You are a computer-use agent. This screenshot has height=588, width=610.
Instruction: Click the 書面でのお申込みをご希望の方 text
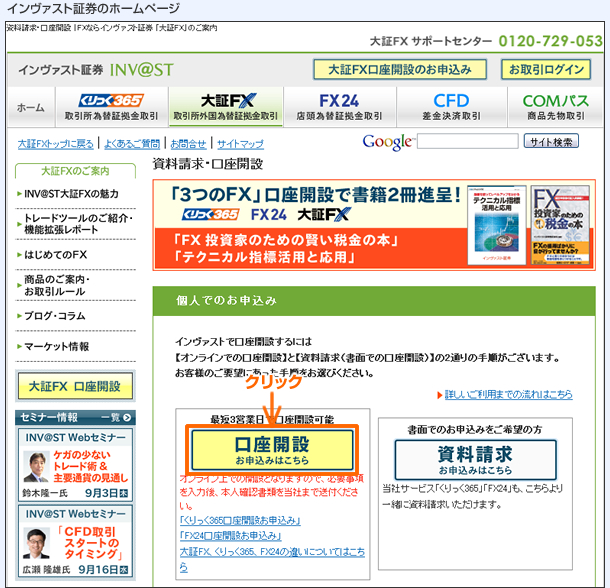(475, 429)
